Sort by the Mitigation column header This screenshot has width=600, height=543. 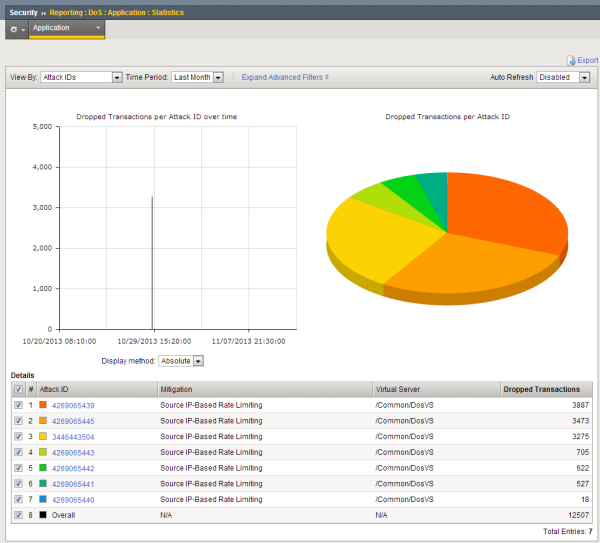pos(180,389)
